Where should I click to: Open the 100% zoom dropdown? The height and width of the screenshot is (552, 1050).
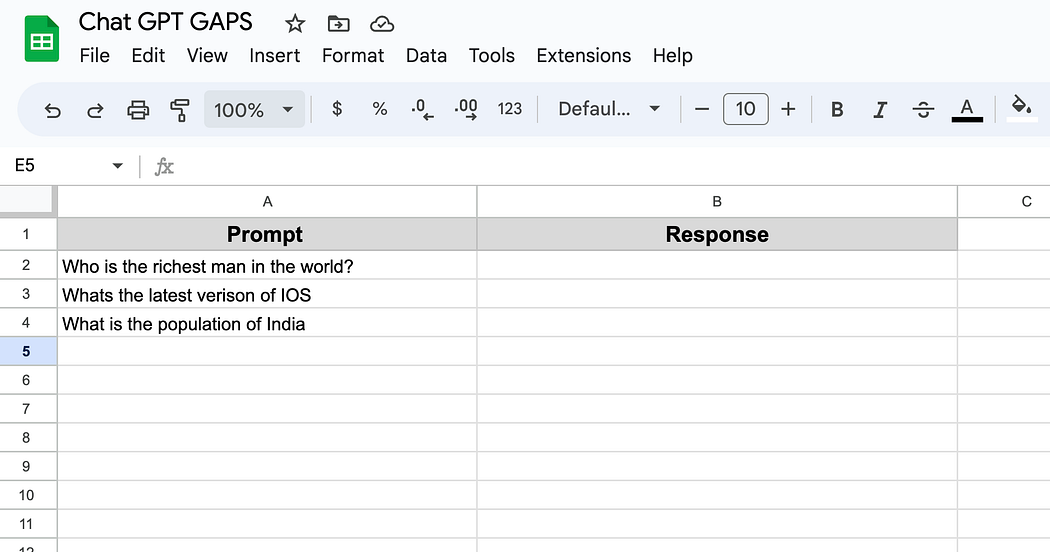(254, 109)
